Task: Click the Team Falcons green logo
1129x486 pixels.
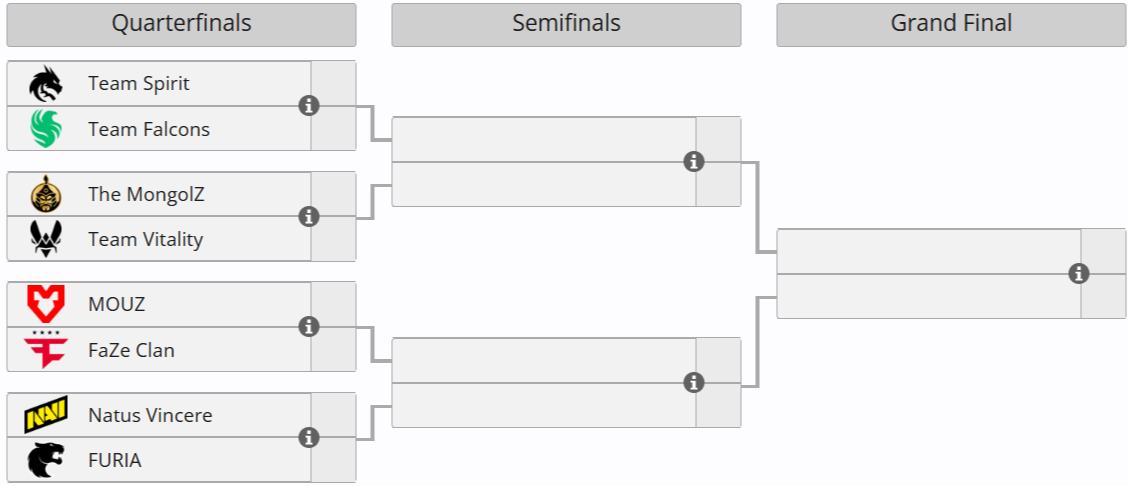Action: tap(45, 129)
